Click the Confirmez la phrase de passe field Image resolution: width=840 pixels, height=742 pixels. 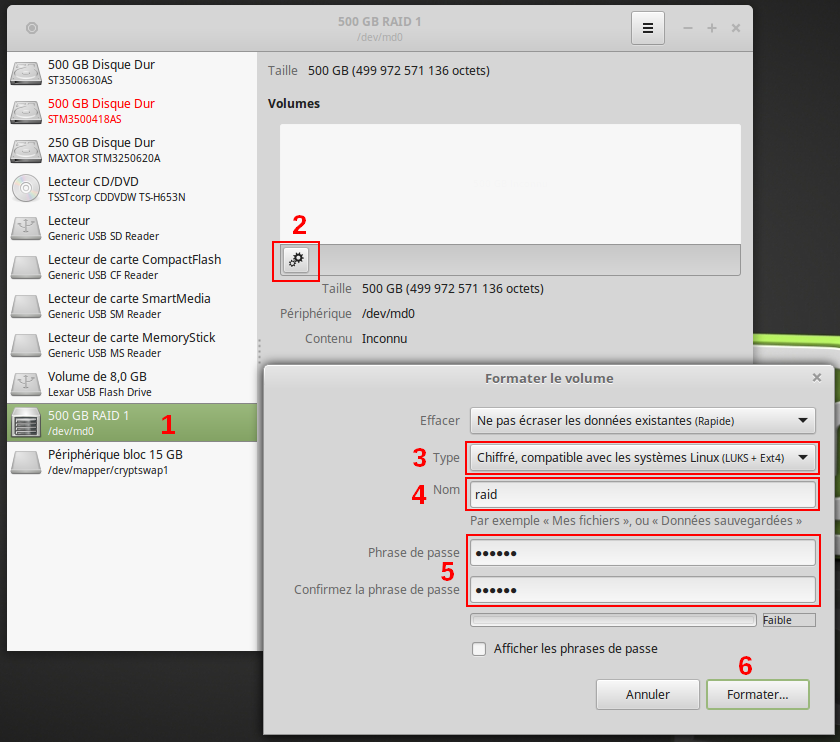tap(643, 590)
